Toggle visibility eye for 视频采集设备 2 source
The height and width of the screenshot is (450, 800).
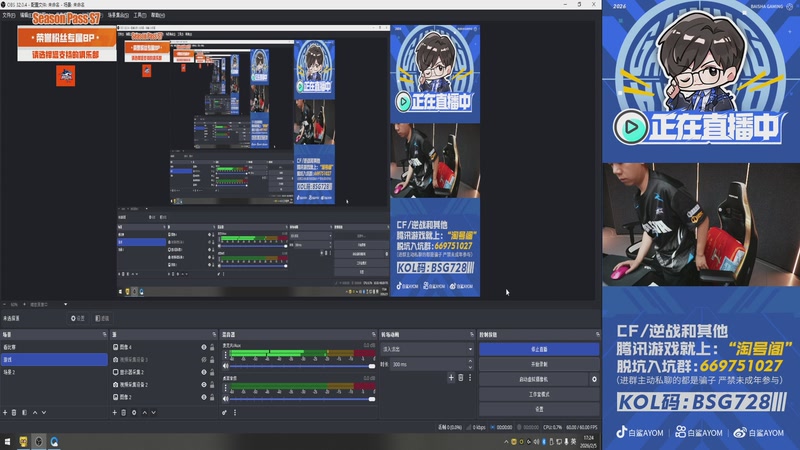(x=204, y=385)
